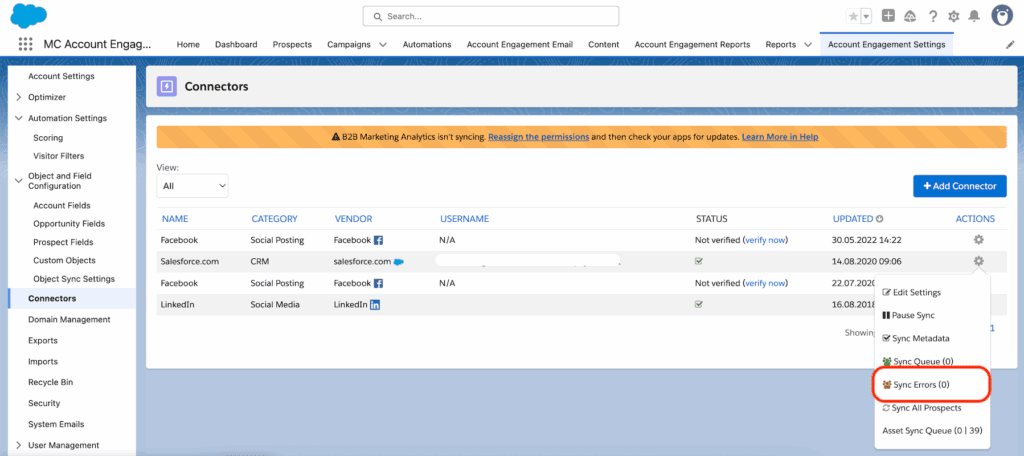Open the Trailhead guidance icon
The height and width of the screenshot is (456, 1024).
pyautogui.click(x=910, y=16)
